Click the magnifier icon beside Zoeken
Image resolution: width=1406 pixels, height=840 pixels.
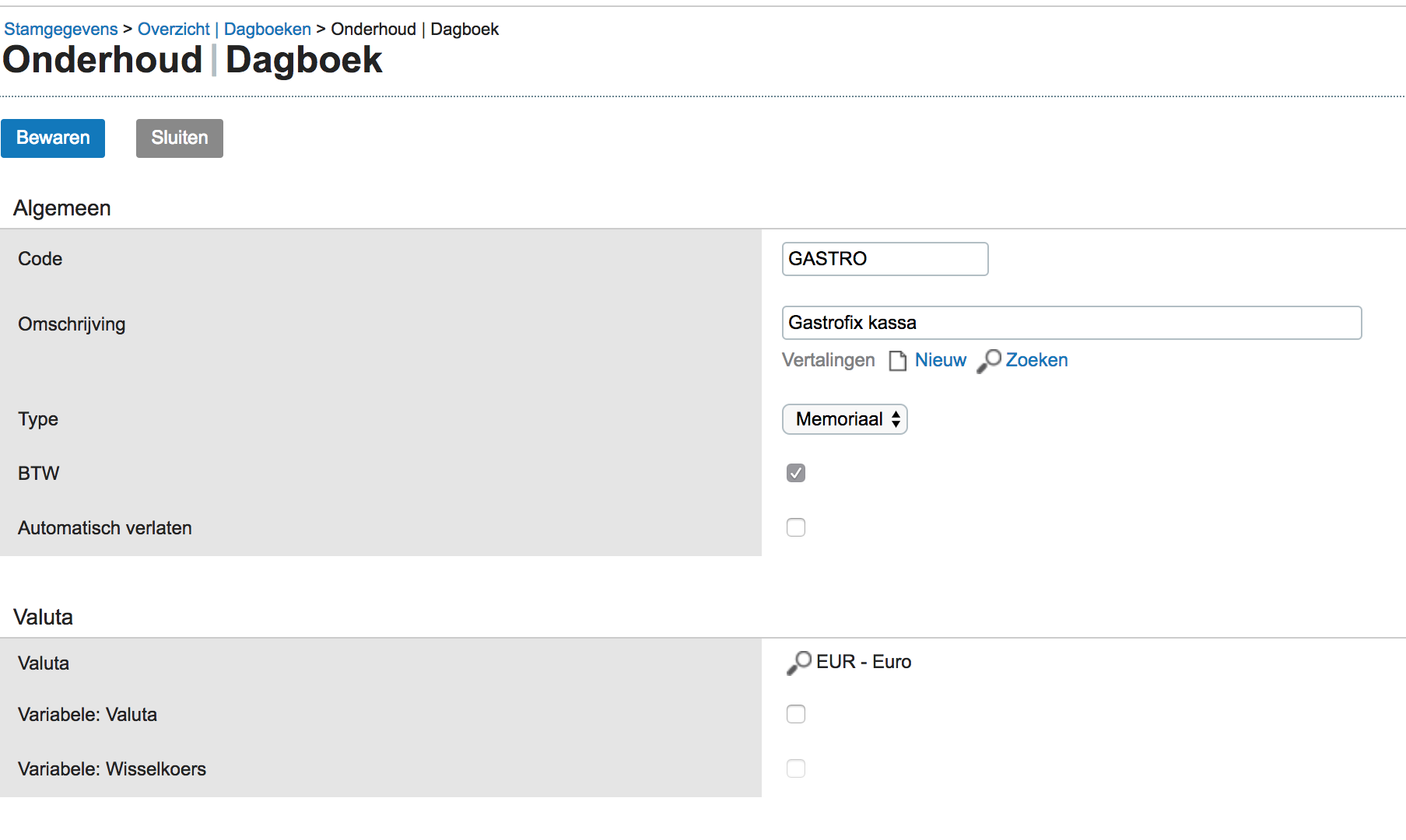(988, 361)
